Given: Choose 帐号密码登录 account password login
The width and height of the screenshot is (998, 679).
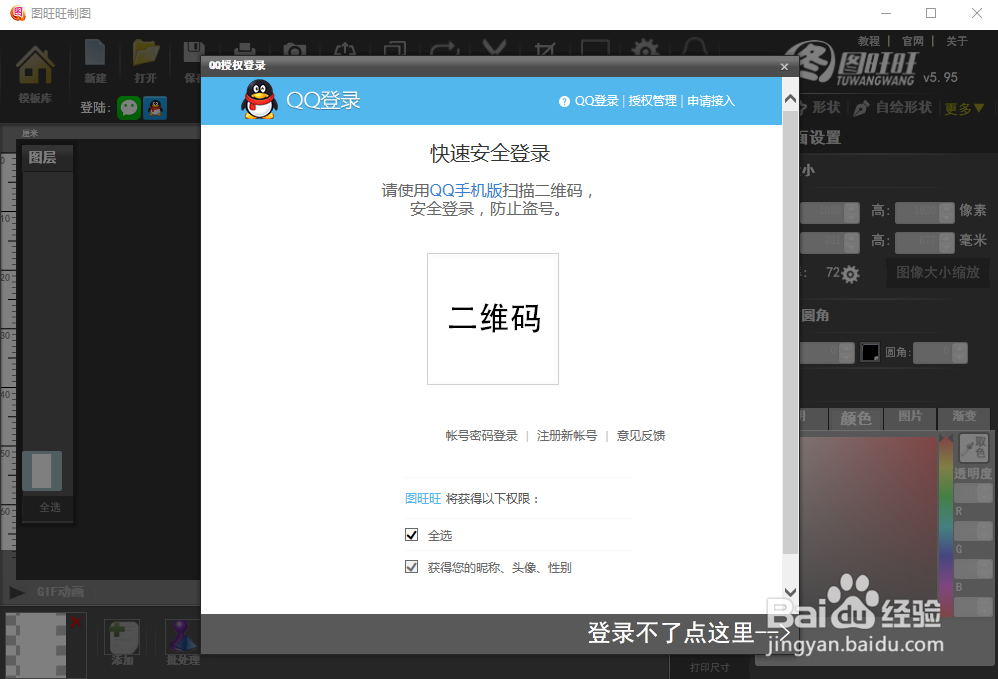Looking at the screenshot, I should point(481,436).
